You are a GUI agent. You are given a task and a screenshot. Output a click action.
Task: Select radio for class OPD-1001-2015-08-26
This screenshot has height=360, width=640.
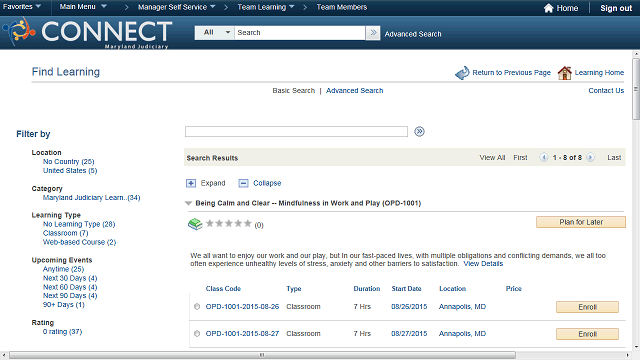[x=197, y=307]
